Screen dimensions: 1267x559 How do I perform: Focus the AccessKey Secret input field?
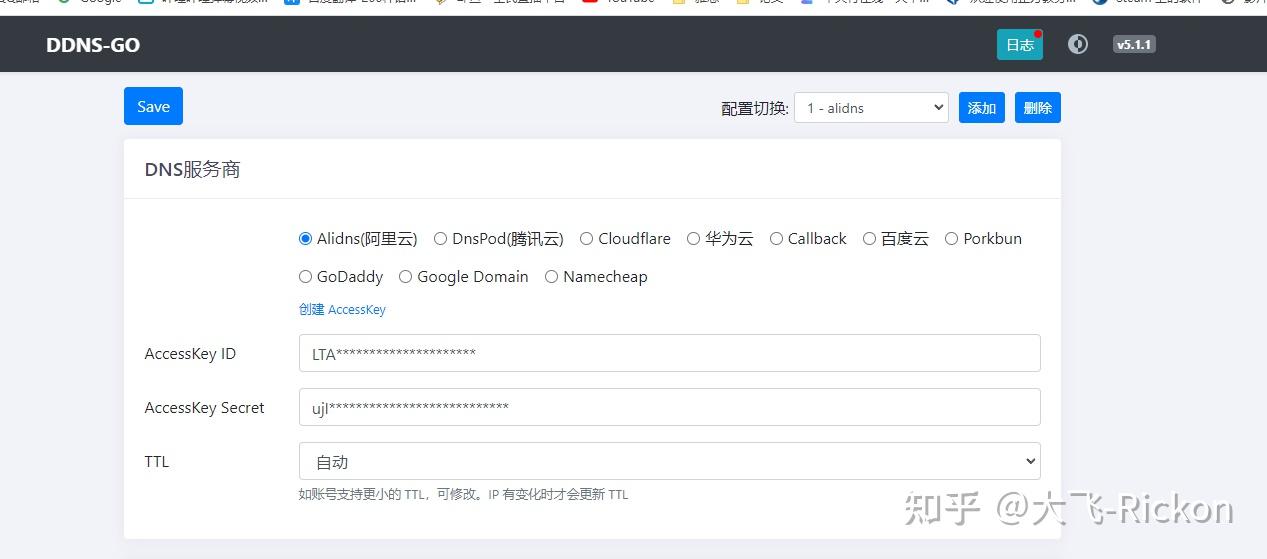point(669,407)
